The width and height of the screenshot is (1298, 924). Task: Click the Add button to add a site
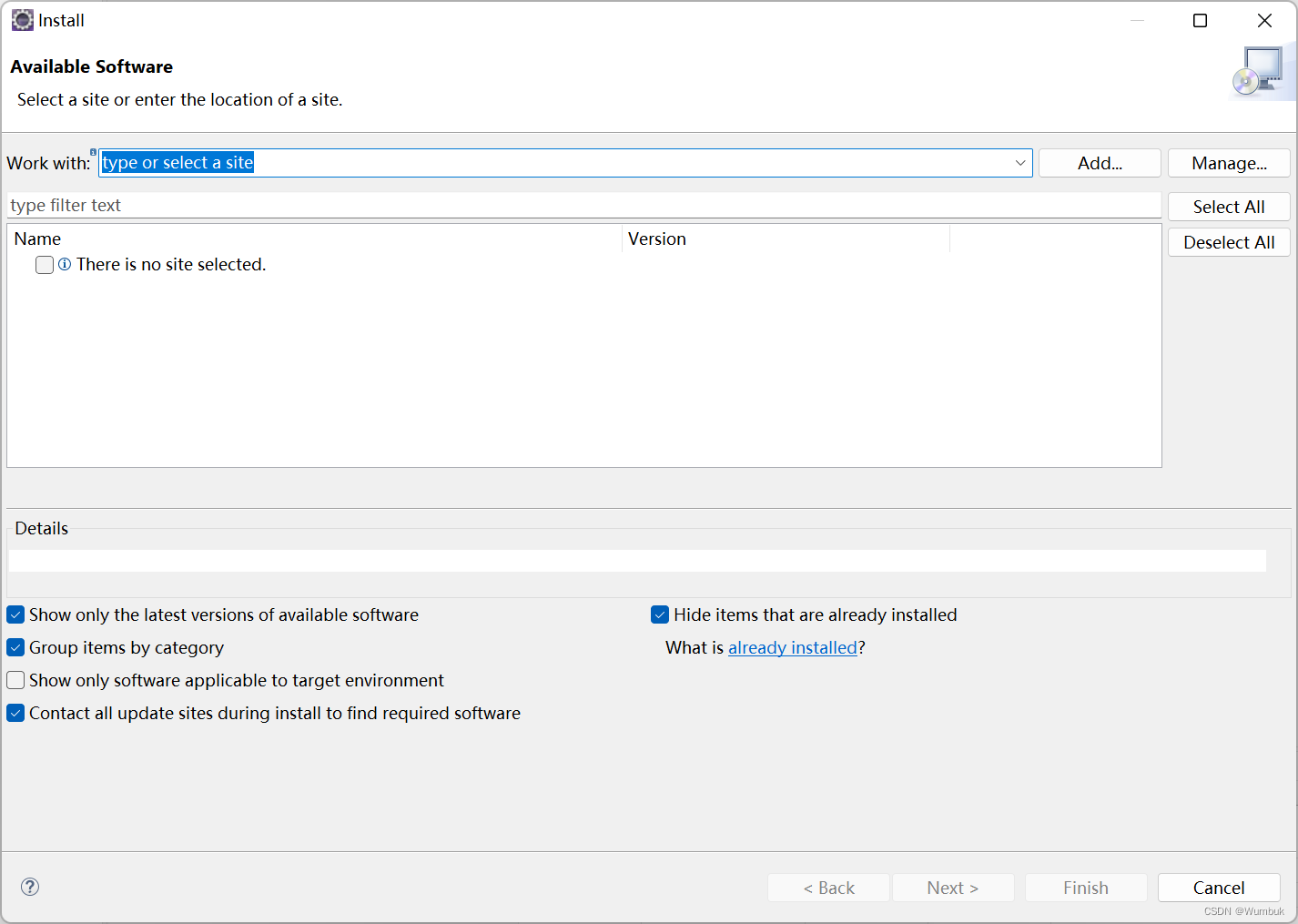(1100, 163)
